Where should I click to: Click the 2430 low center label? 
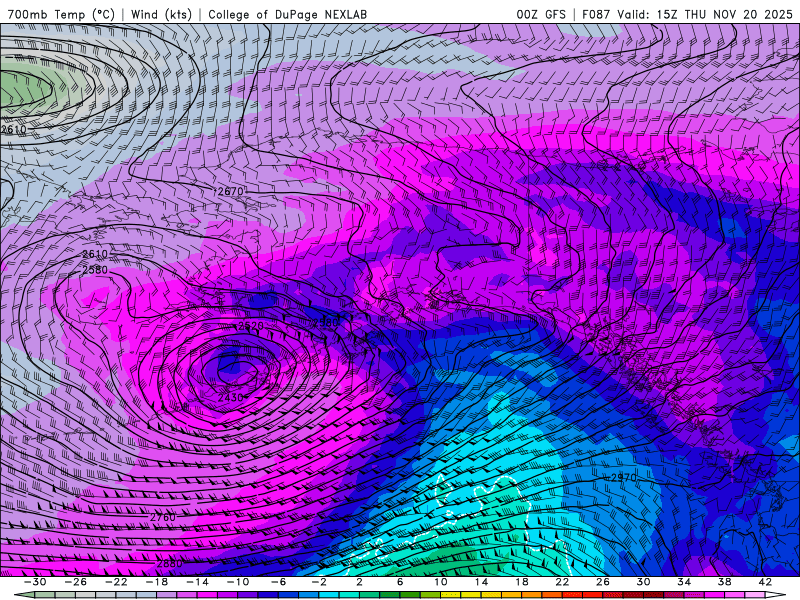pos(231,397)
